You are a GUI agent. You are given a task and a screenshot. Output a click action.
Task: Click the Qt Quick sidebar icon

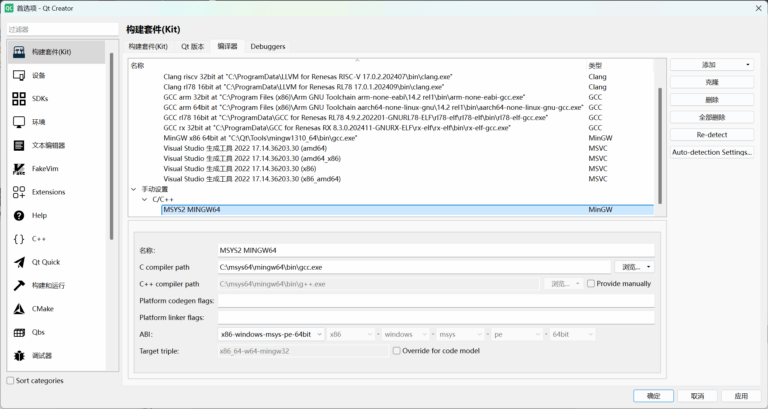(19, 262)
